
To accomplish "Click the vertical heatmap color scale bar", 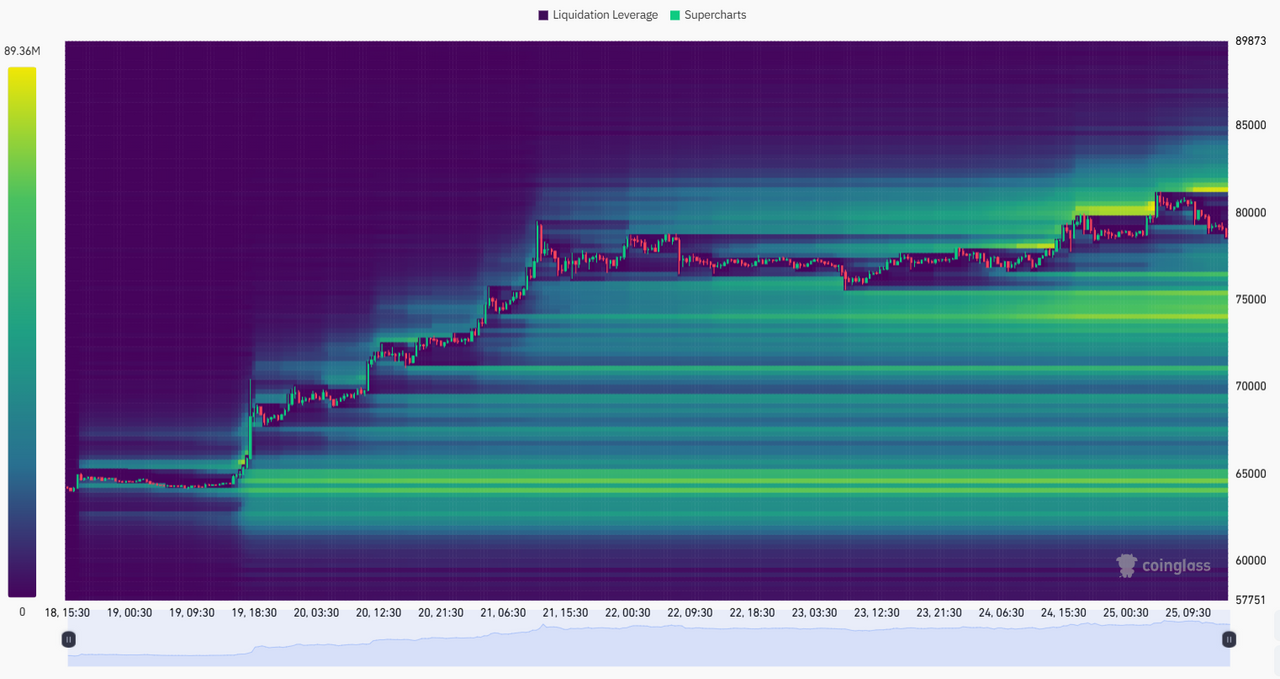I will pyautogui.click(x=22, y=332).
